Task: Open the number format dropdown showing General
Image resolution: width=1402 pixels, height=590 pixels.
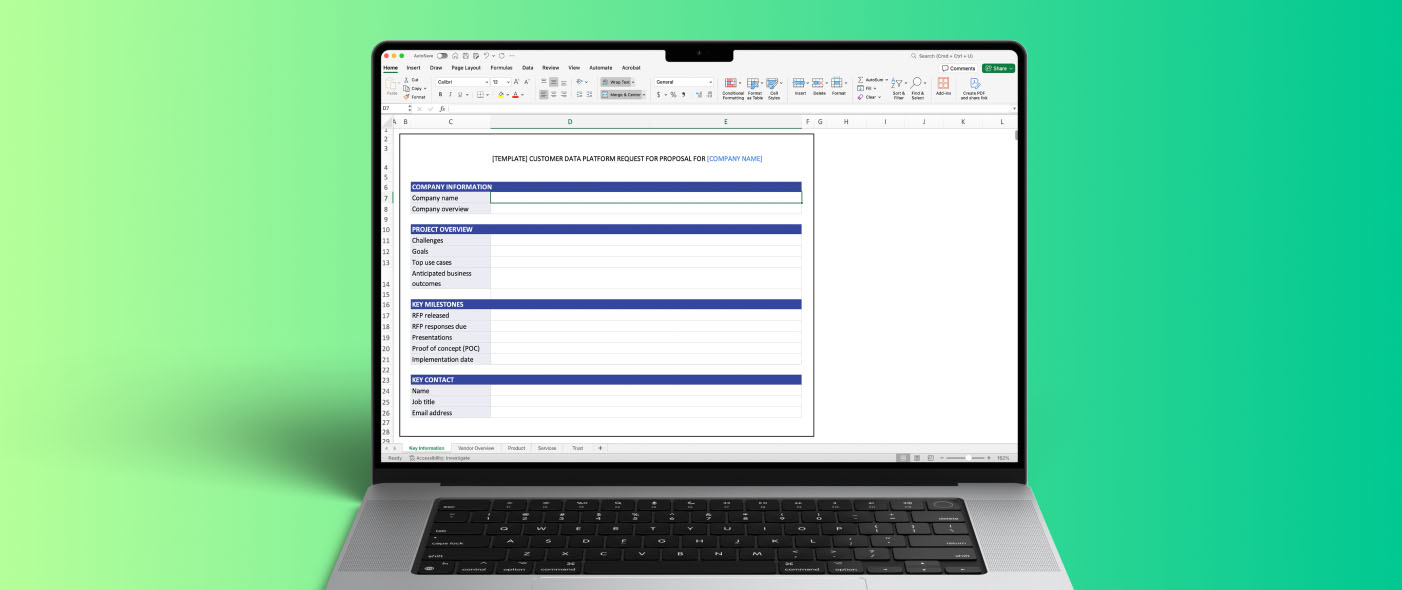Action: [684, 81]
